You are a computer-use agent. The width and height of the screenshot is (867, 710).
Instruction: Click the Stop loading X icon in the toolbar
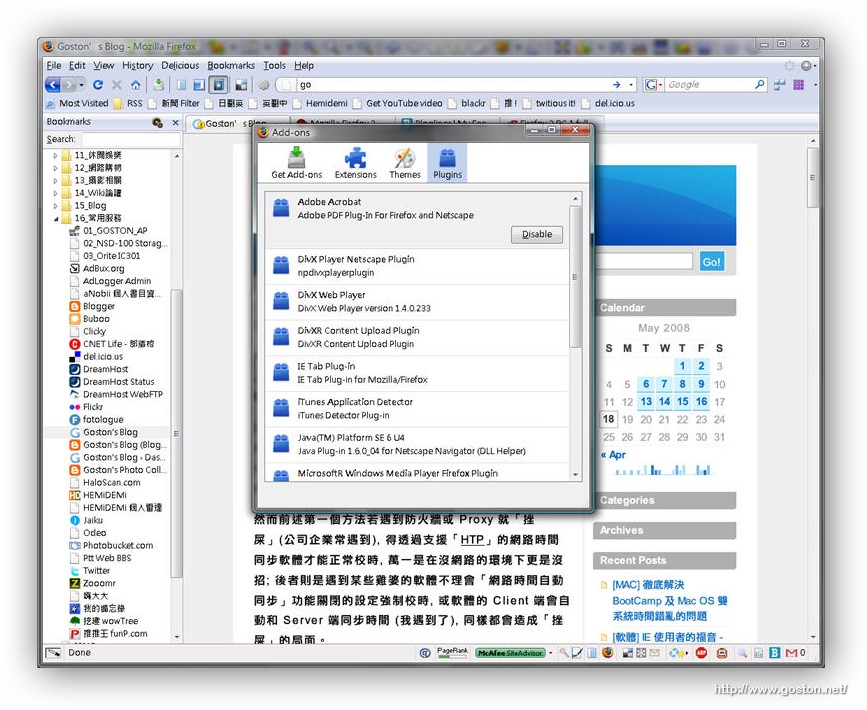pyautogui.click(x=117, y=85)
